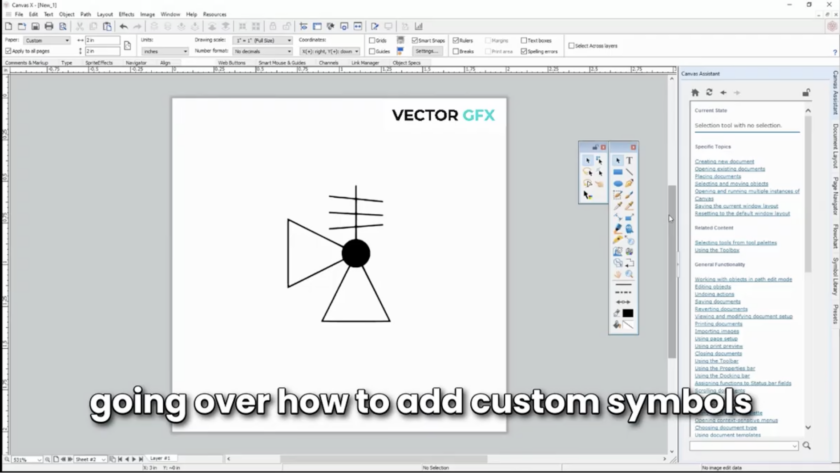The width and height of the screenshot is (840, 473).
Task: Click the Back arrow in Canvas Assistant
Action: (x=723, y=93)
